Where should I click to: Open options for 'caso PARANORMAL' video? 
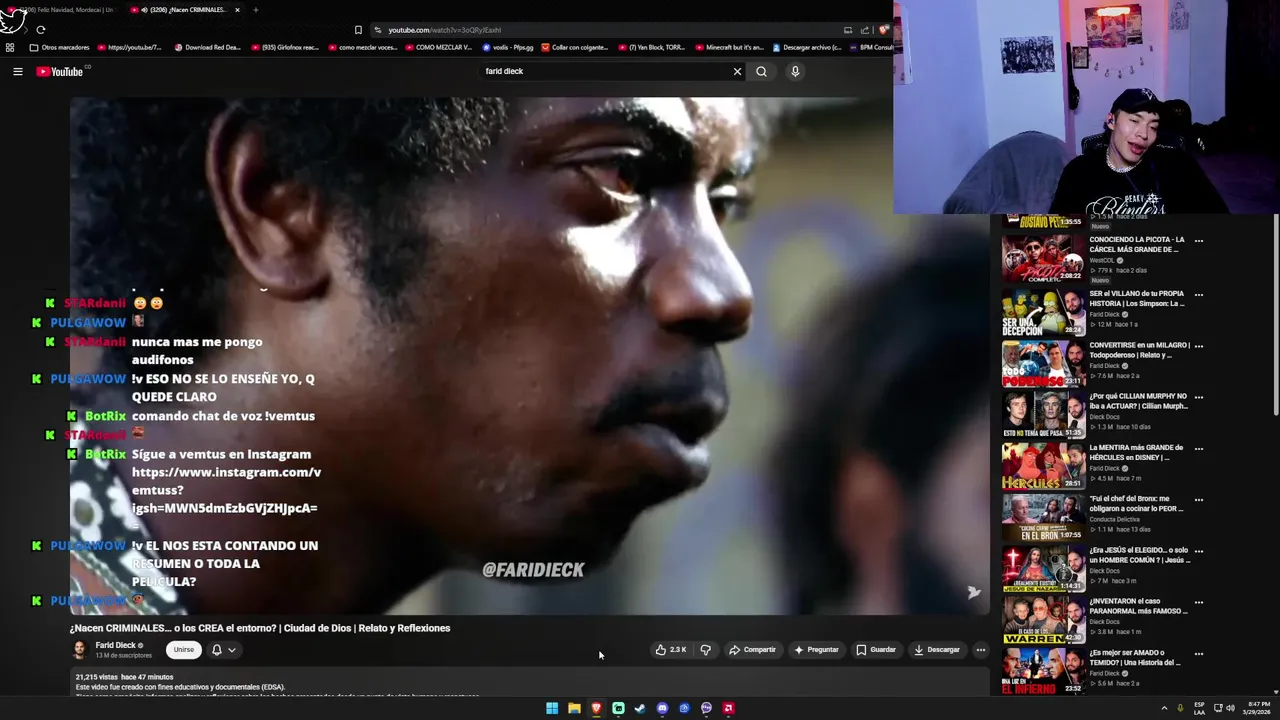[1198, 602]
